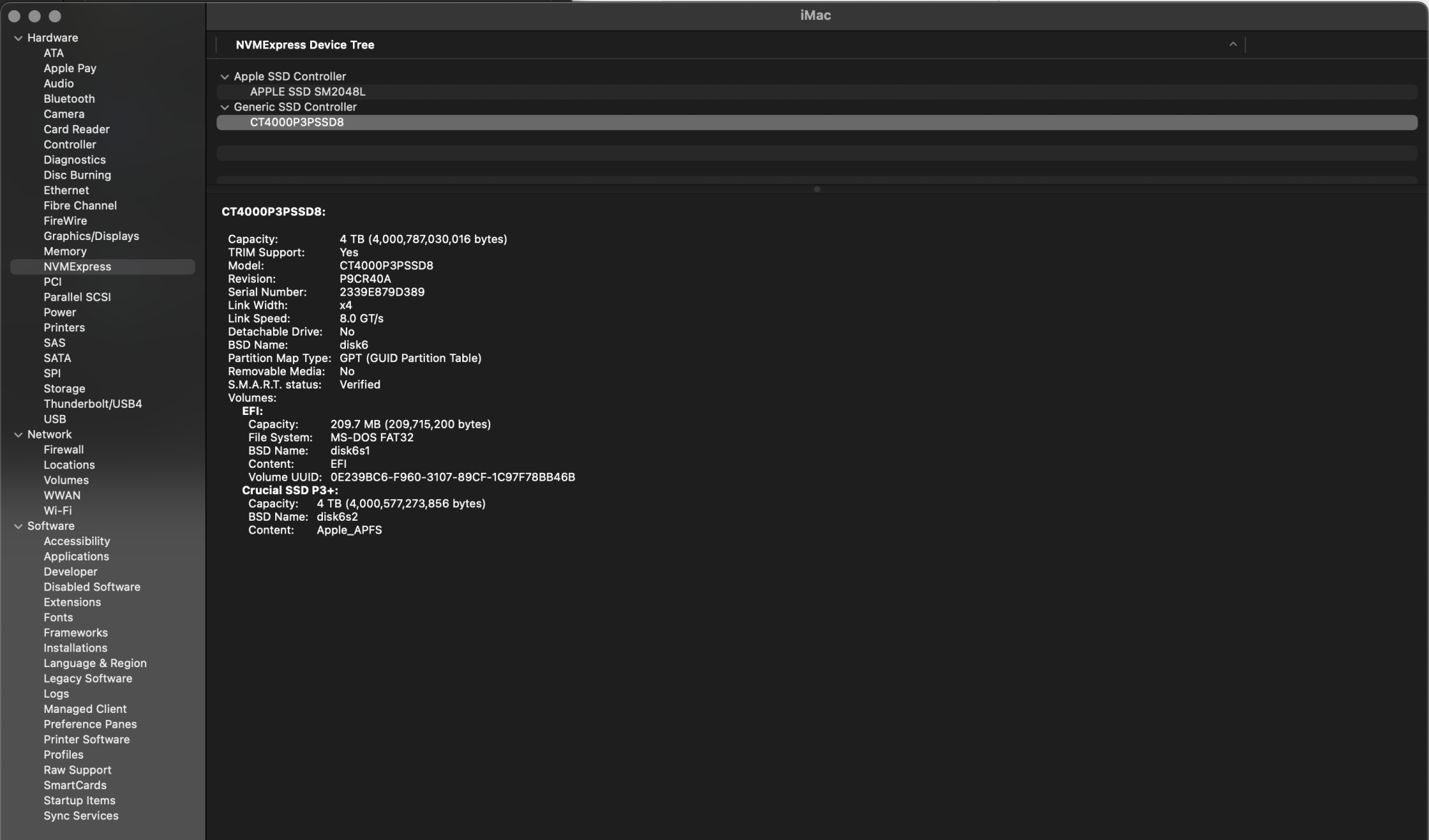Image resolution: width=1429 pixels, height=840 pixels.
Task: Select APPLE SSD SM2048L device row
Action: [307, 91]
